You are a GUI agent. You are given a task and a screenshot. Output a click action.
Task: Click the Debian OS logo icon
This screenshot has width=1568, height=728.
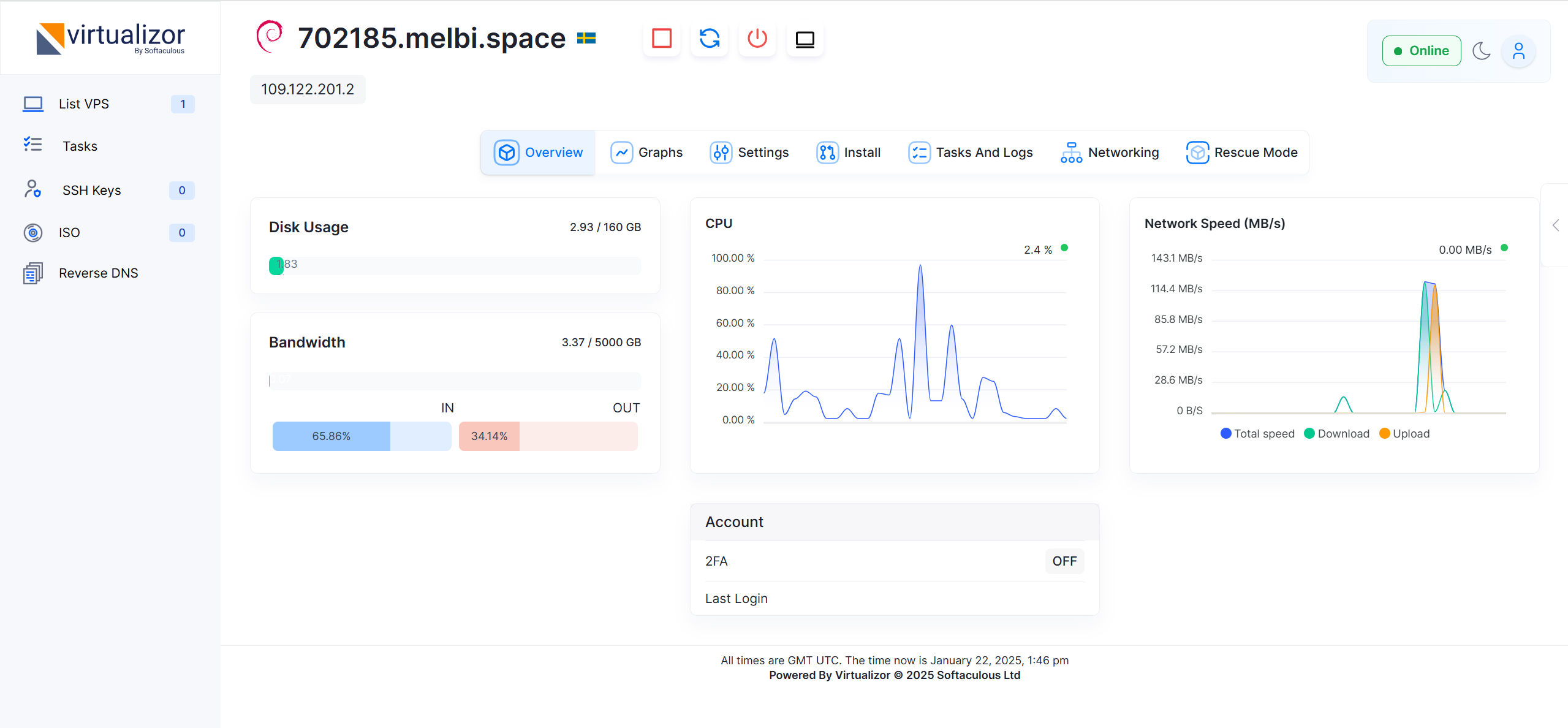270,37
